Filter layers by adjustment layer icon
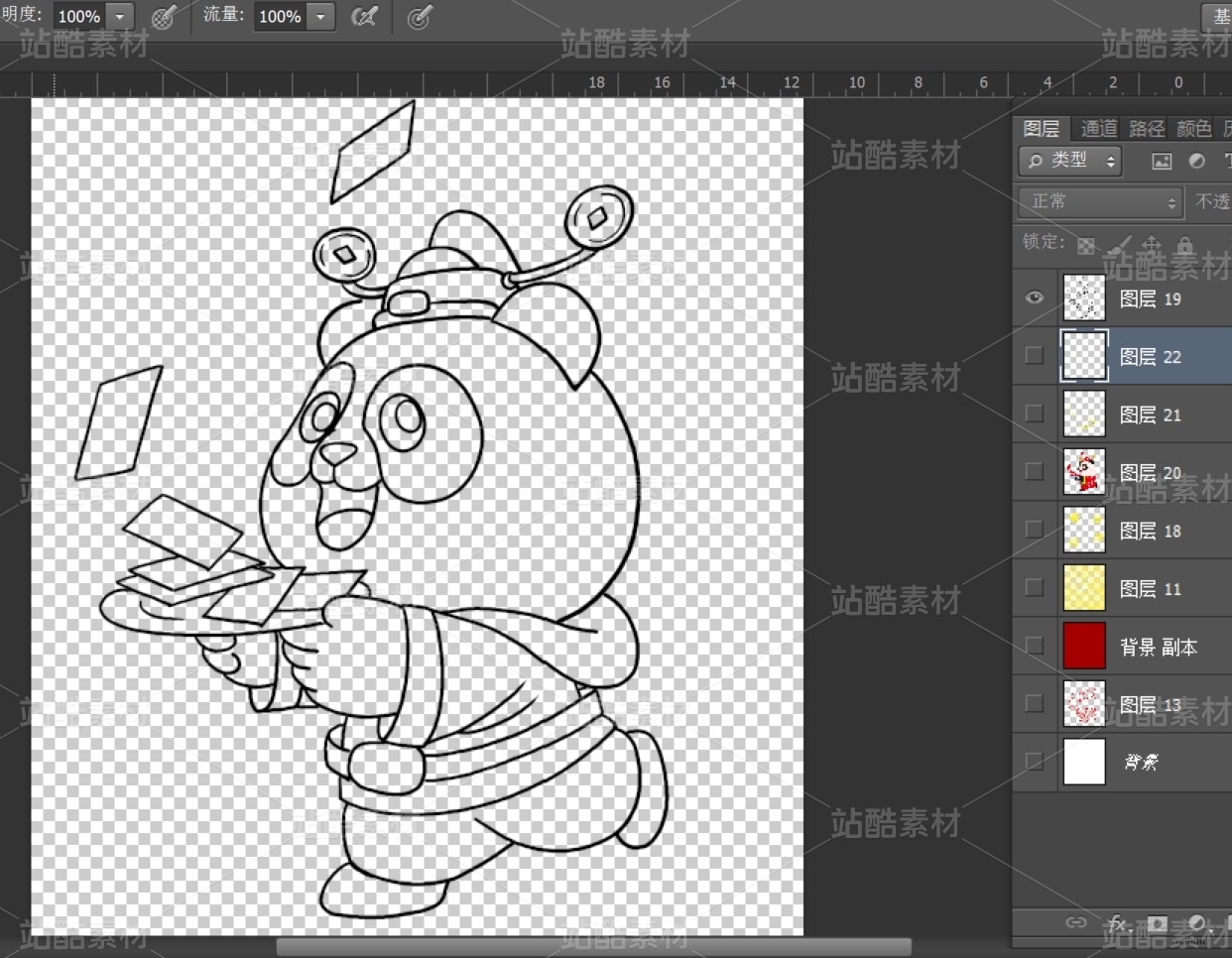 pos(1197,161)
